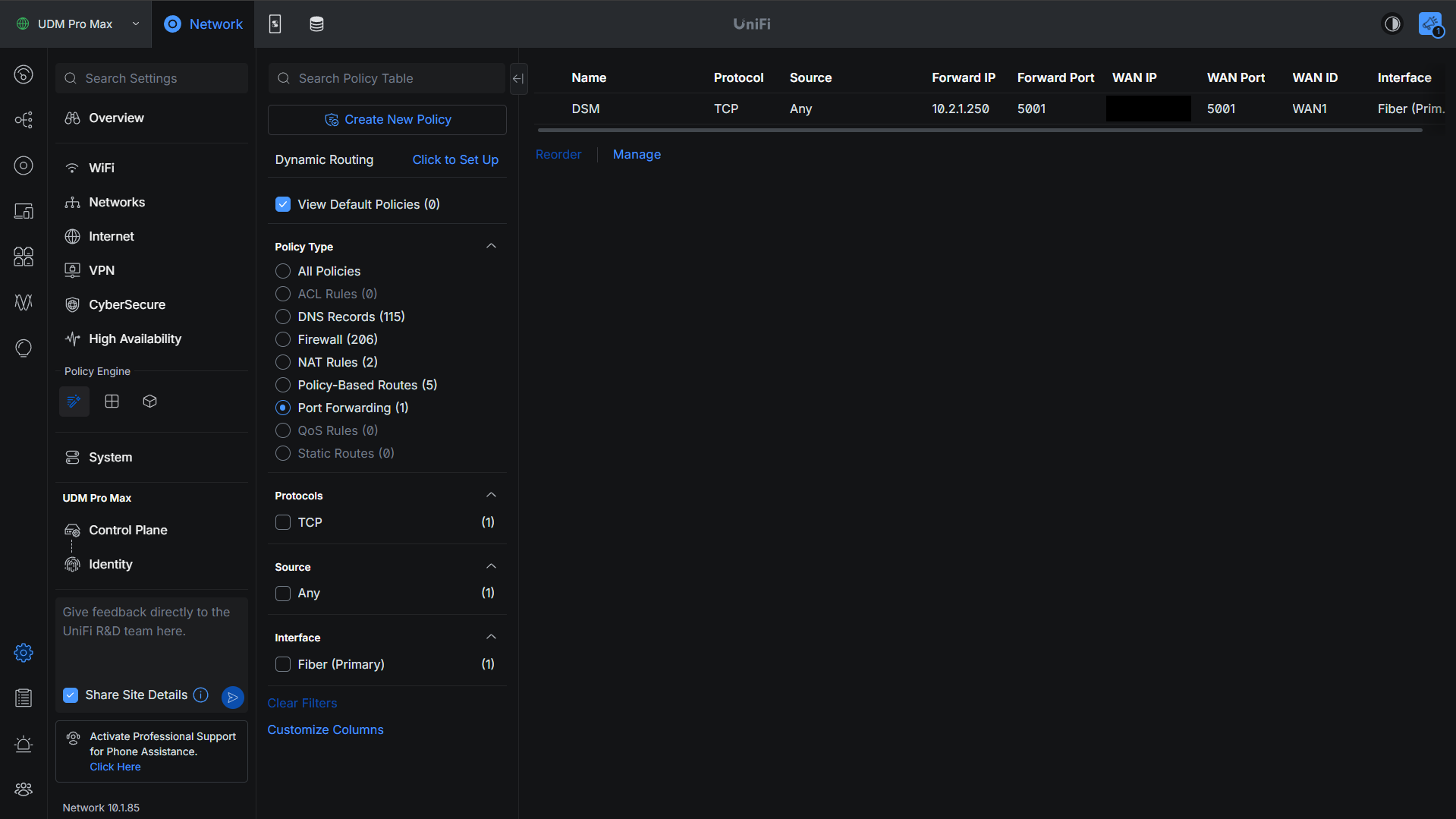Collapse the Interface filter section

coord(491,638)
